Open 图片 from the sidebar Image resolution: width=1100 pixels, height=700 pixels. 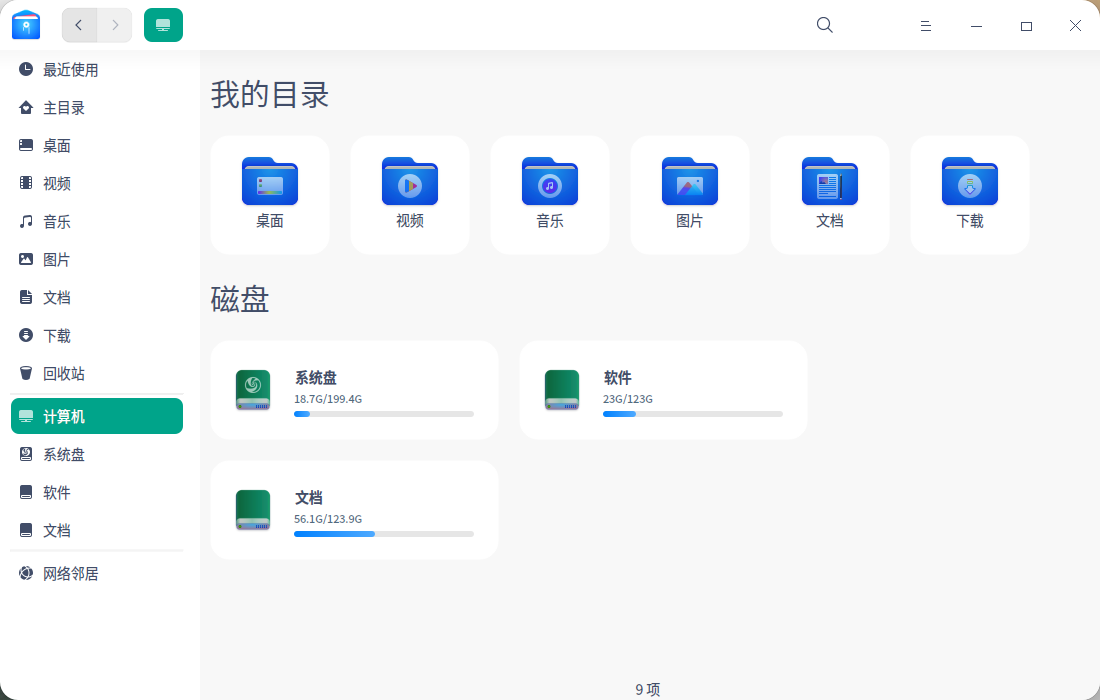coord(97,260)
